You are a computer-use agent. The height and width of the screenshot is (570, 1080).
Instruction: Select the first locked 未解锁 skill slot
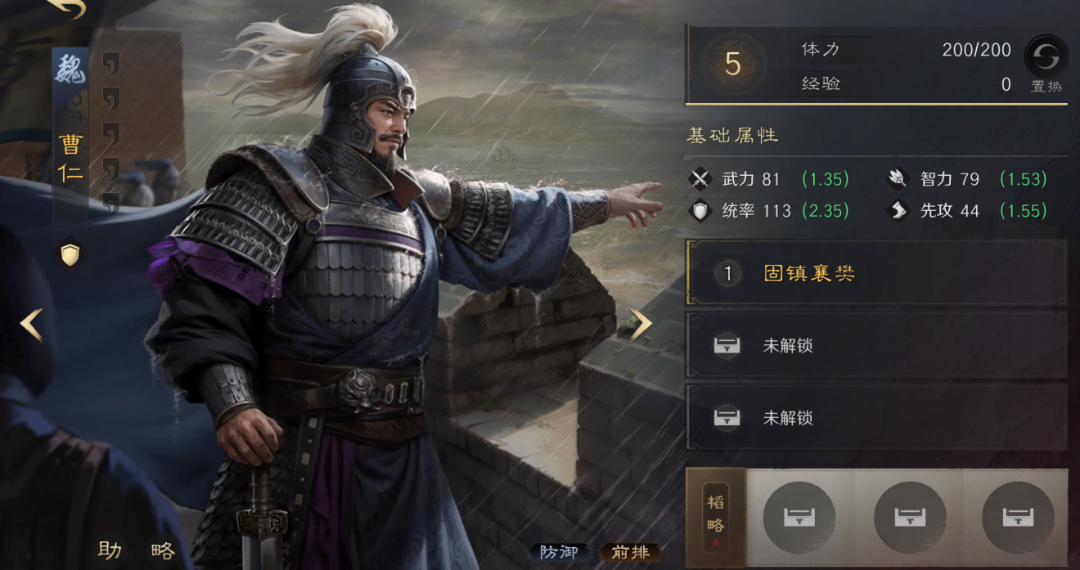(x=876, y=345)
